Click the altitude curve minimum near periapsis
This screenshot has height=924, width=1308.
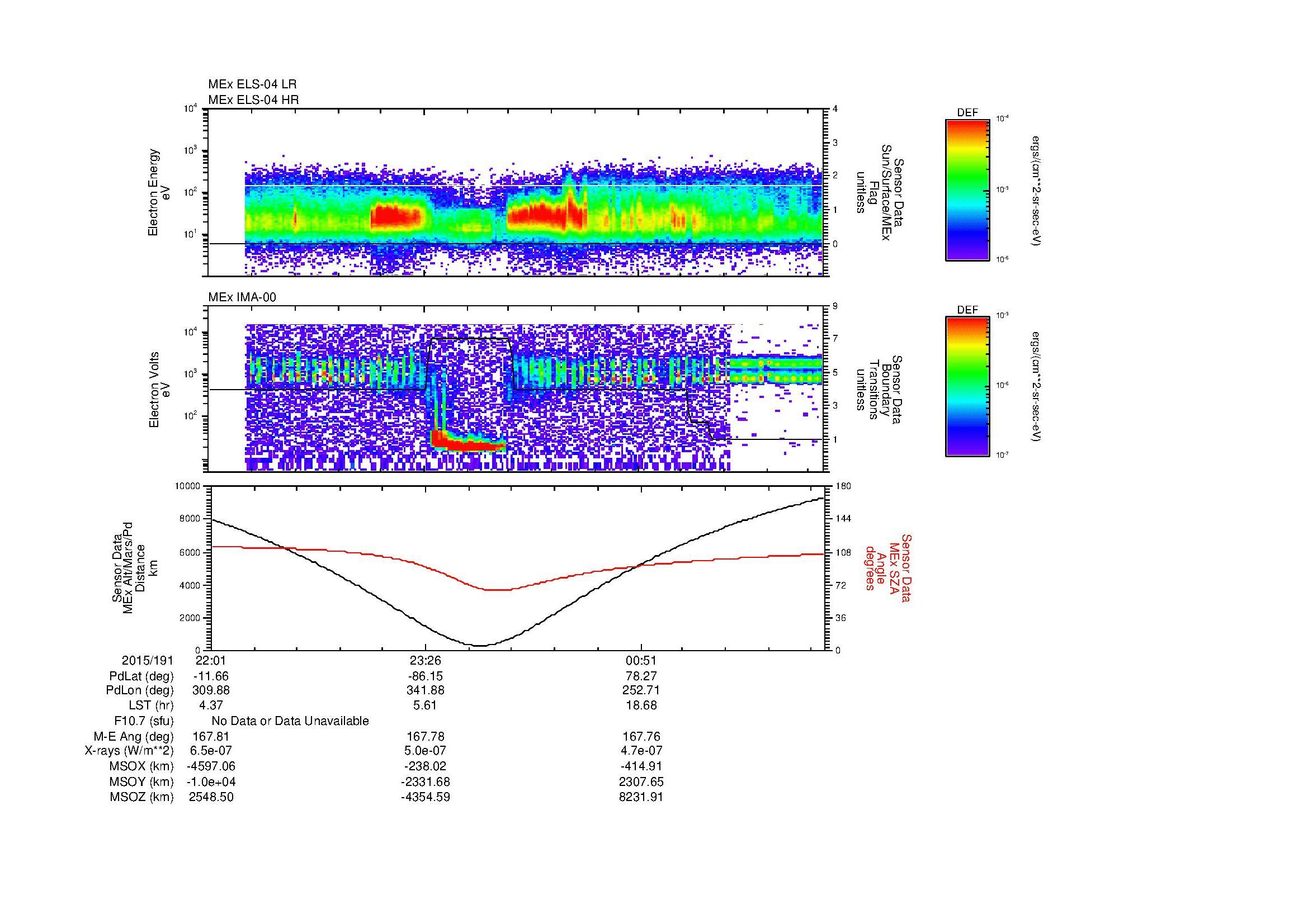(x=480, y=646)
